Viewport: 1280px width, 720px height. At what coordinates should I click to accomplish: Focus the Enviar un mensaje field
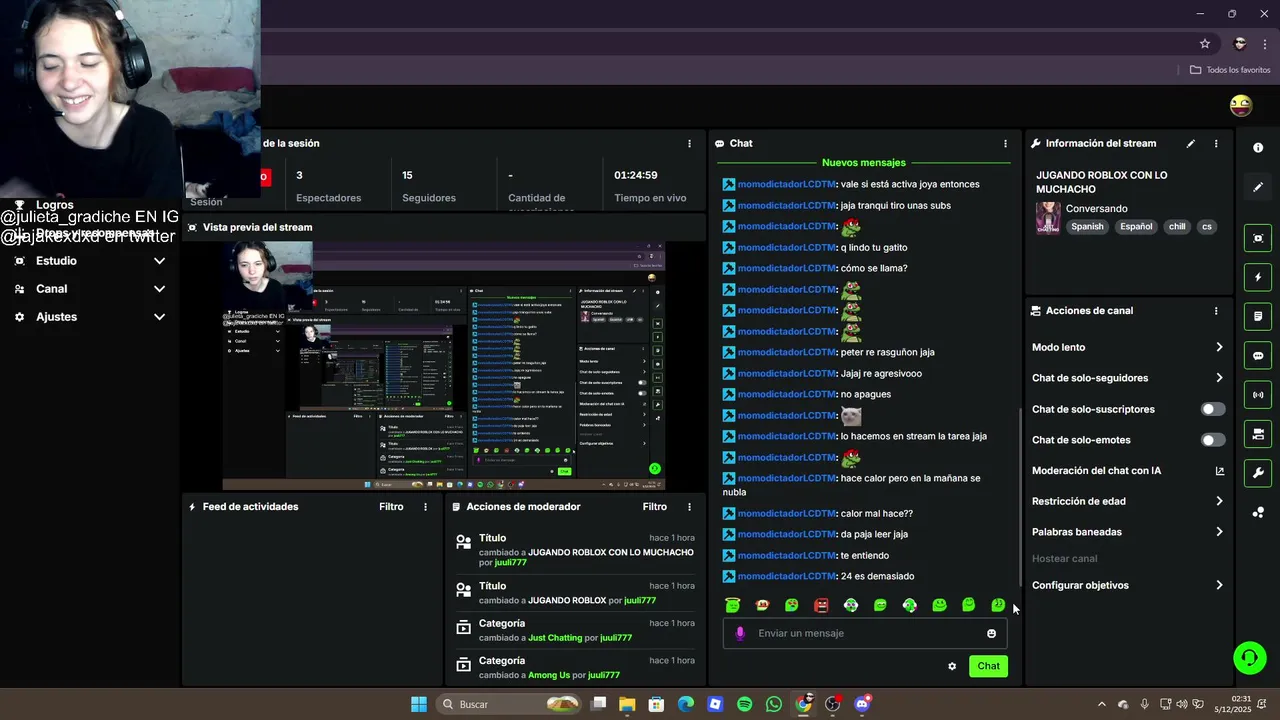click(x=865, y=633)
